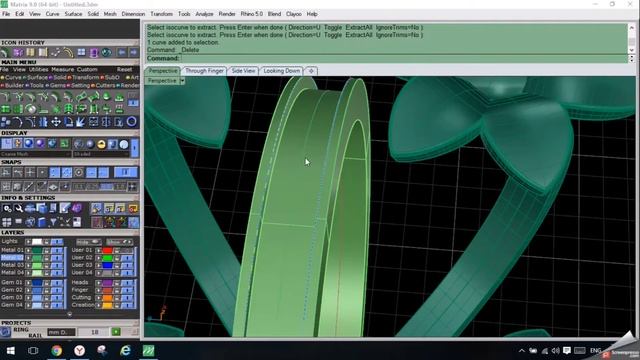Image resolution: width=640 pixels, height=360 pixels.
Task: Select the Circle tool in blue toolbar row
Action: point(131,122)
